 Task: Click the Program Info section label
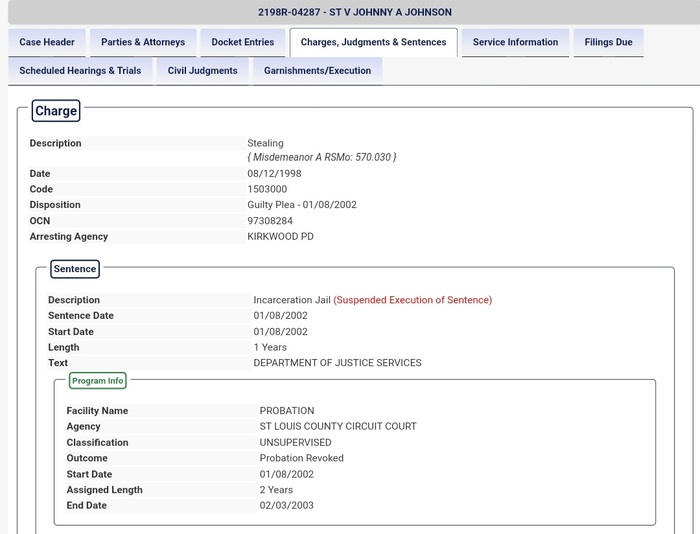pyautogui.click(x=98, y=381)
